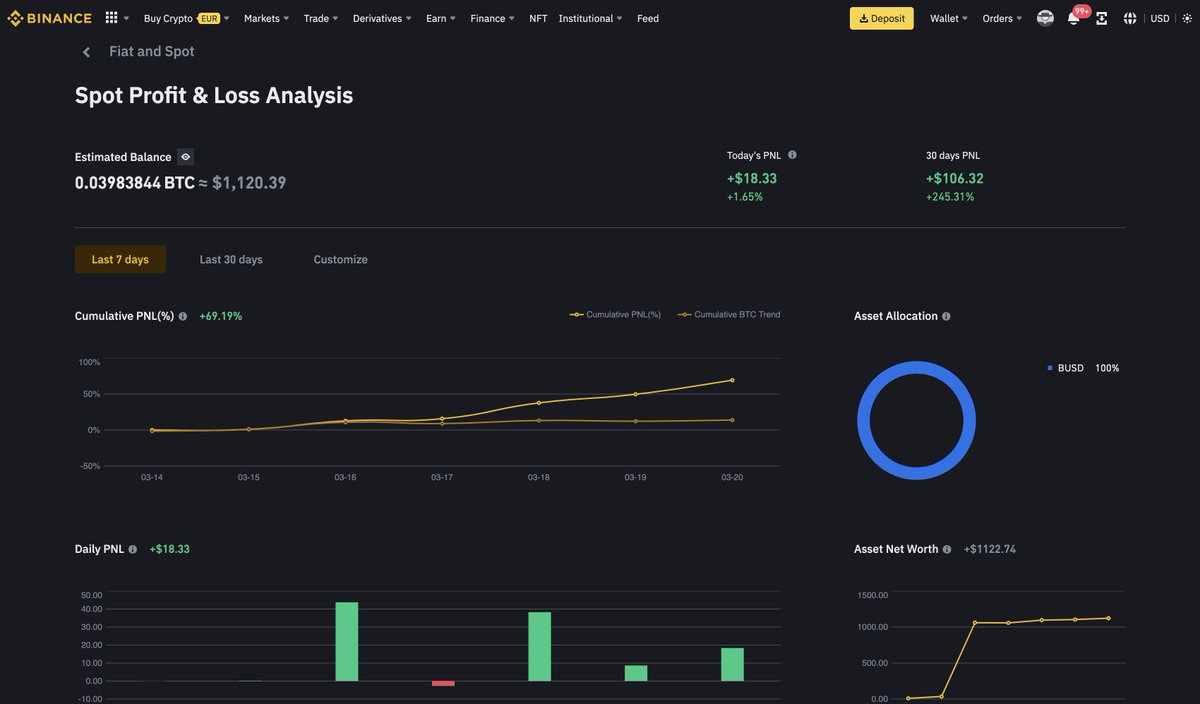Toggle light/dark theme sun icon
This screenshot has width=1200, height=704.
[x=1187, y=18]
